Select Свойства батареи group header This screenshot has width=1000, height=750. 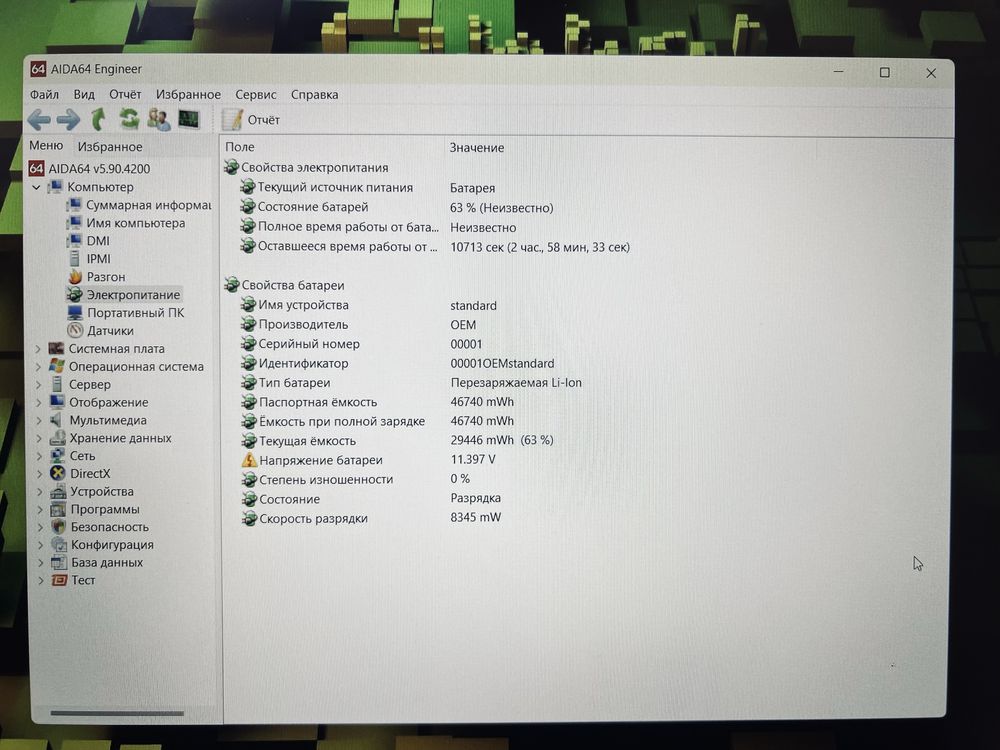[284, 285]
